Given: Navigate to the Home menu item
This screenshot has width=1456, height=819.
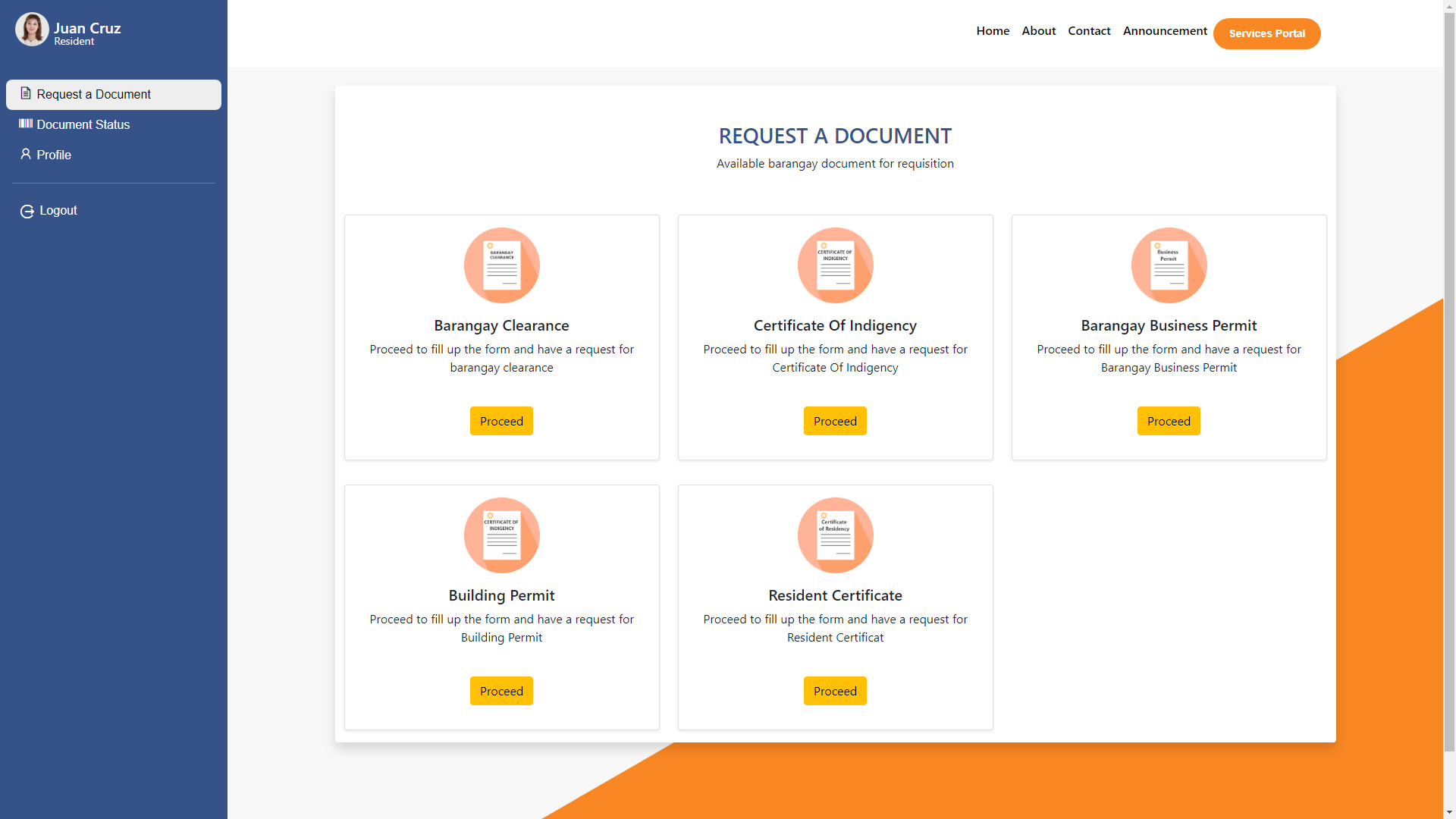Looking at the screenshot, I should 993,30.
